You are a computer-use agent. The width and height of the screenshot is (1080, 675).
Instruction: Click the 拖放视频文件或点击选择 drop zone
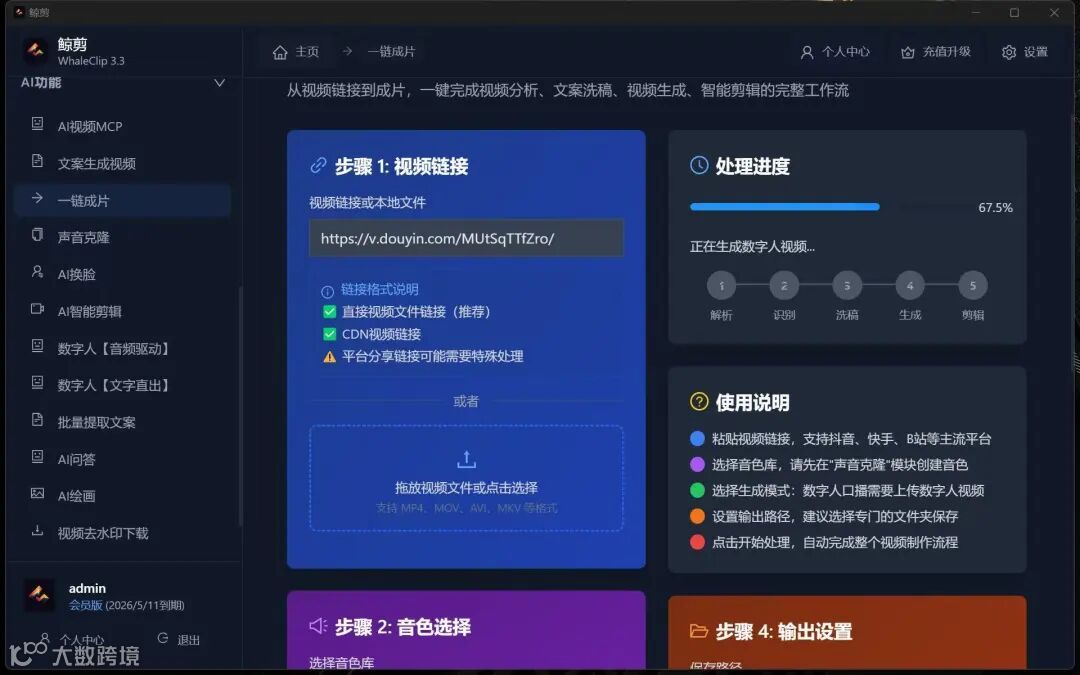click(x=466, y=478)
